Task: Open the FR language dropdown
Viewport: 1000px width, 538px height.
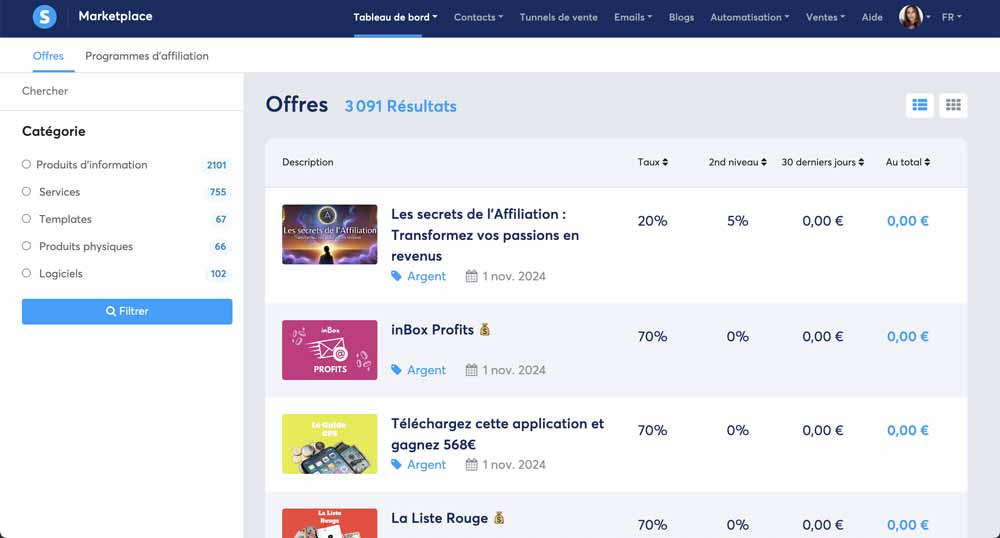Action: [952, 17]
